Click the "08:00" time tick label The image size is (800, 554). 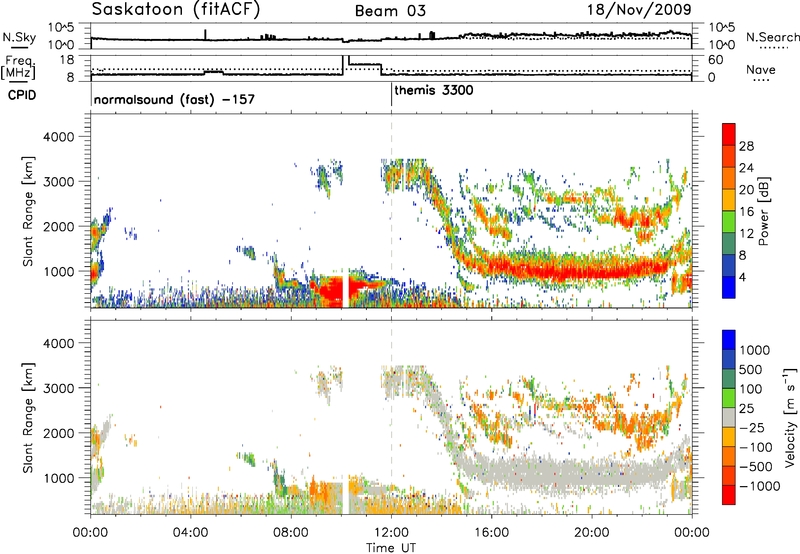pos(290,533)
